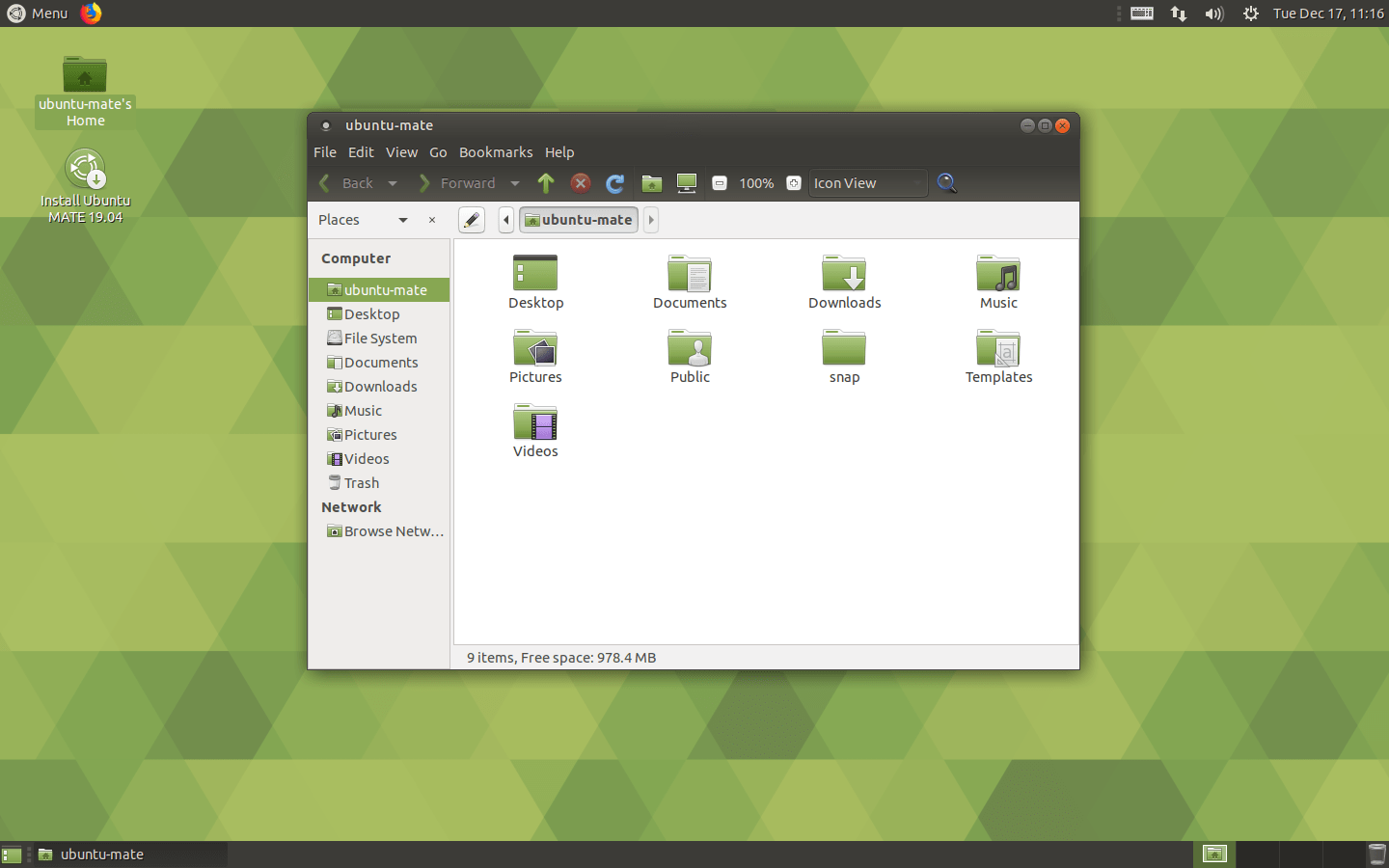Image resolution: width=1389 pixels, height=868 pixels.
Task: Click the Back navigation button
Action: [346, 183]
